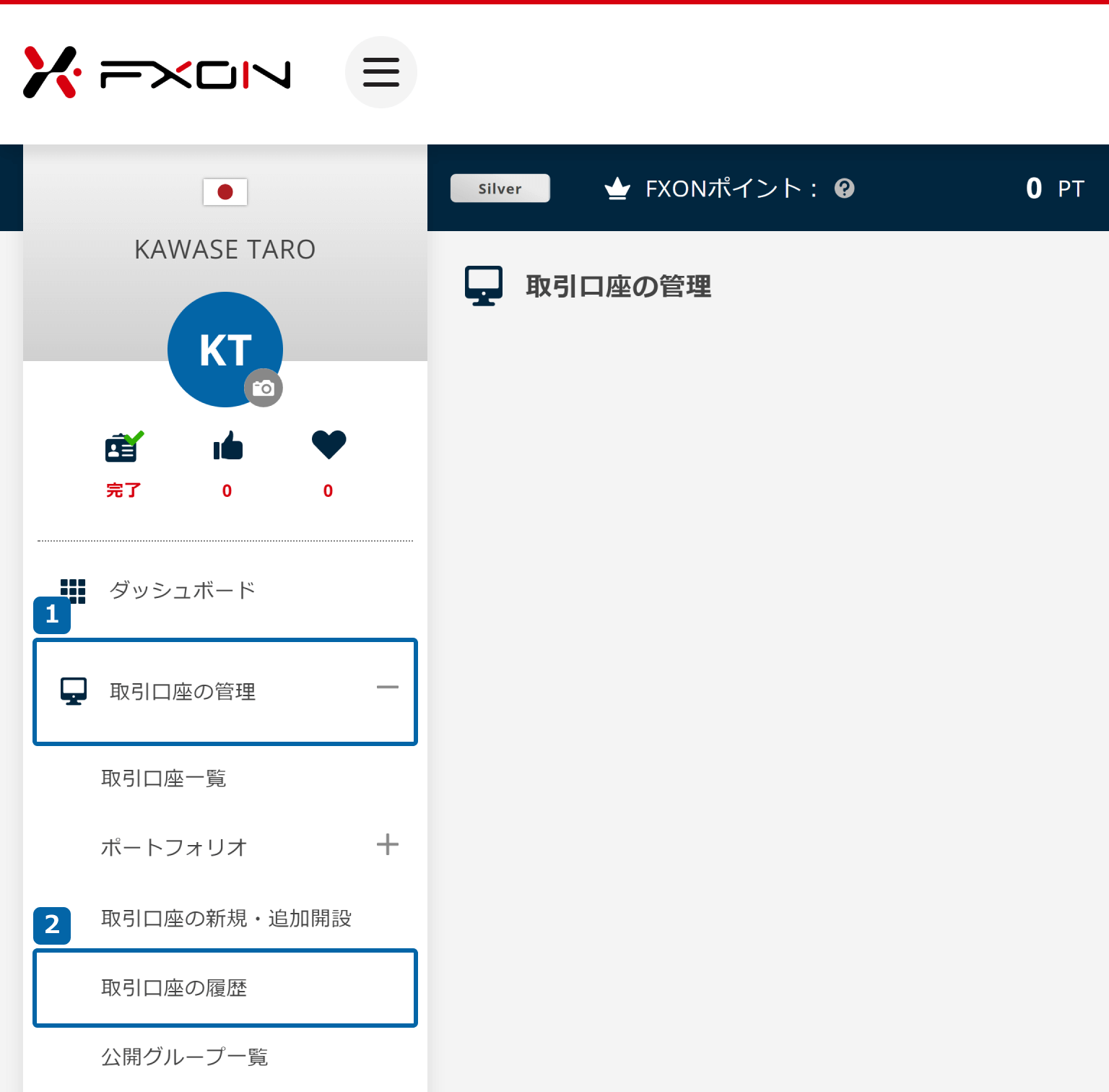Expand ポートフォリオ with plus icon
Viewport: 1109px width, 1092px height.
[x=388, y=844]
